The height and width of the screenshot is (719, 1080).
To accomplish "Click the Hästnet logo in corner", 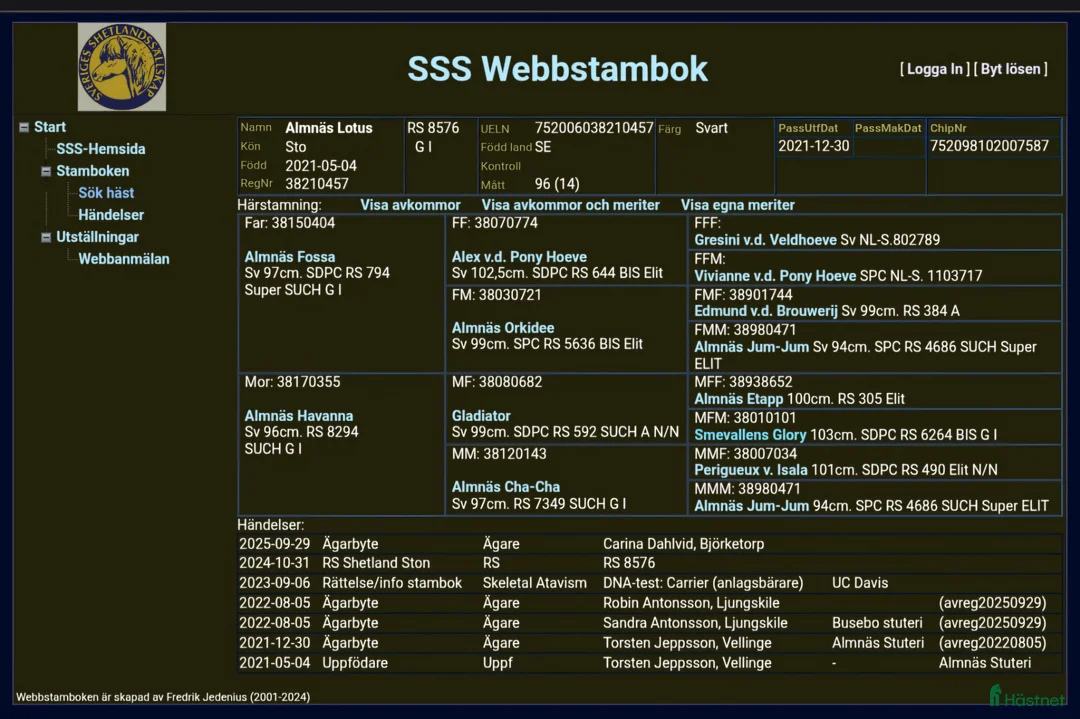I will [1028, 696].
